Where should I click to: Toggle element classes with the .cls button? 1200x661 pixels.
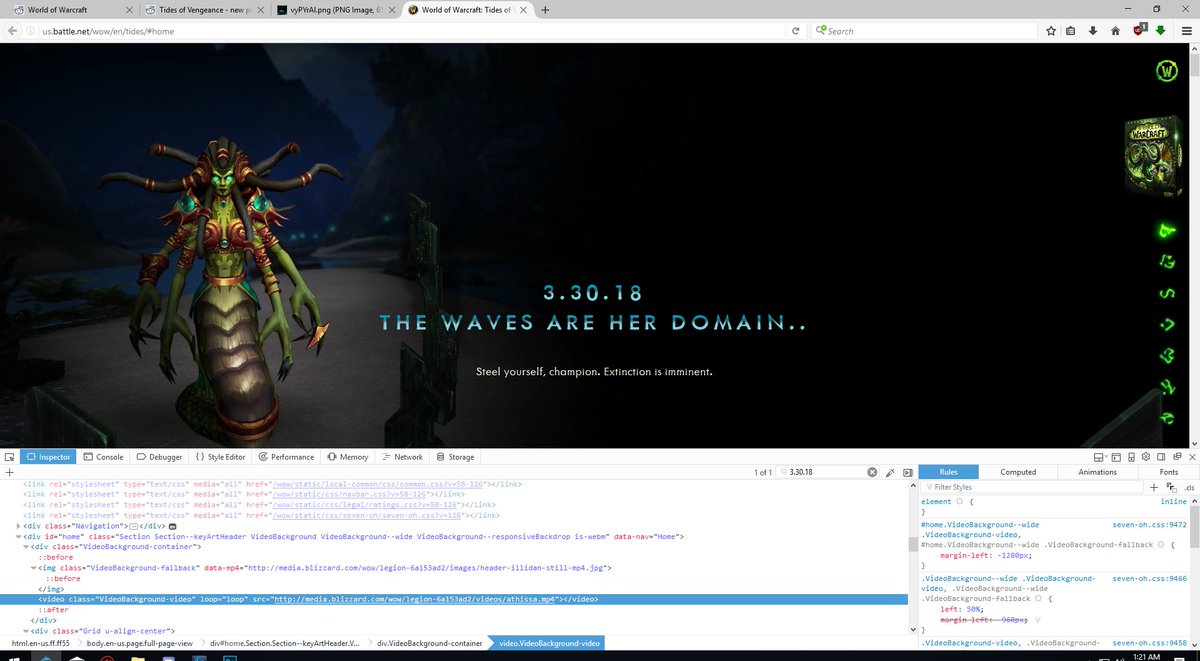click(1189, 488)
